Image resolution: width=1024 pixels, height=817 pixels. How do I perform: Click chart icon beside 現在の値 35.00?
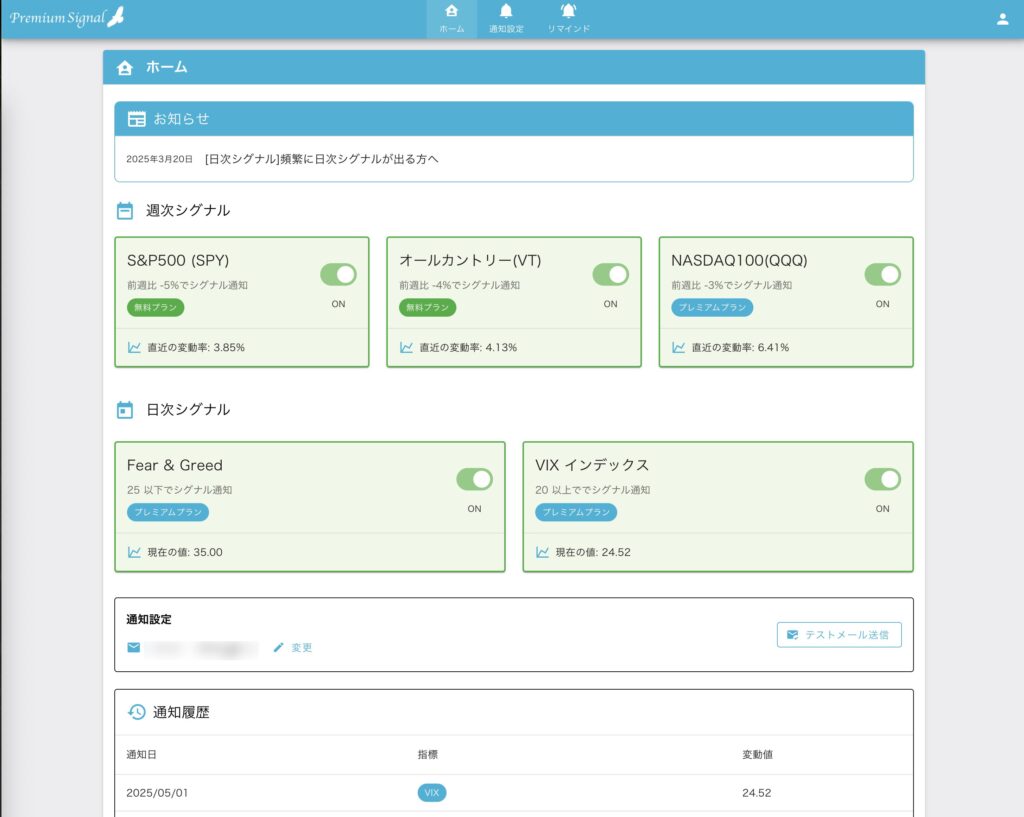134,553
